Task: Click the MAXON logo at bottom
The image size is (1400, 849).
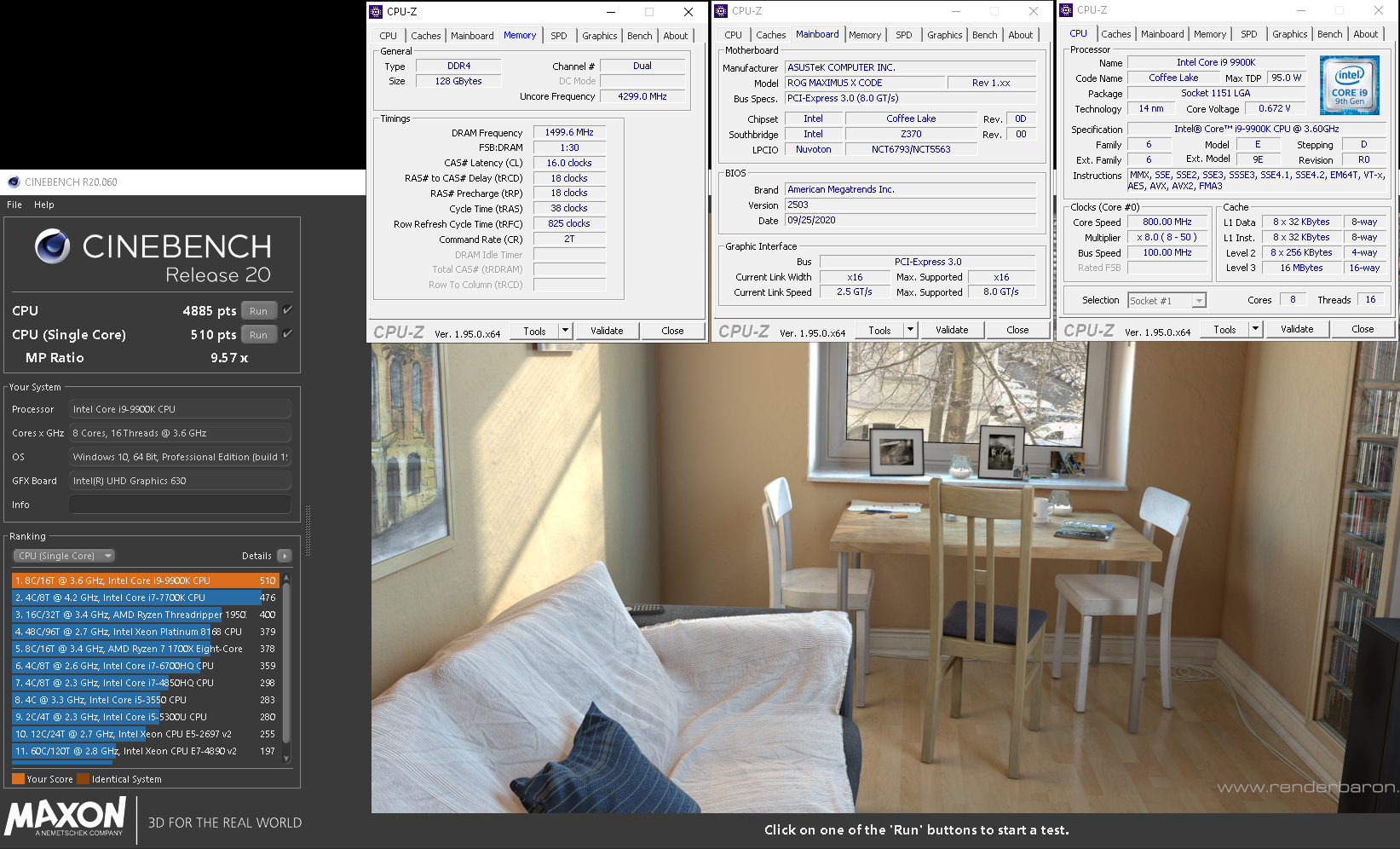Action: 66,817
